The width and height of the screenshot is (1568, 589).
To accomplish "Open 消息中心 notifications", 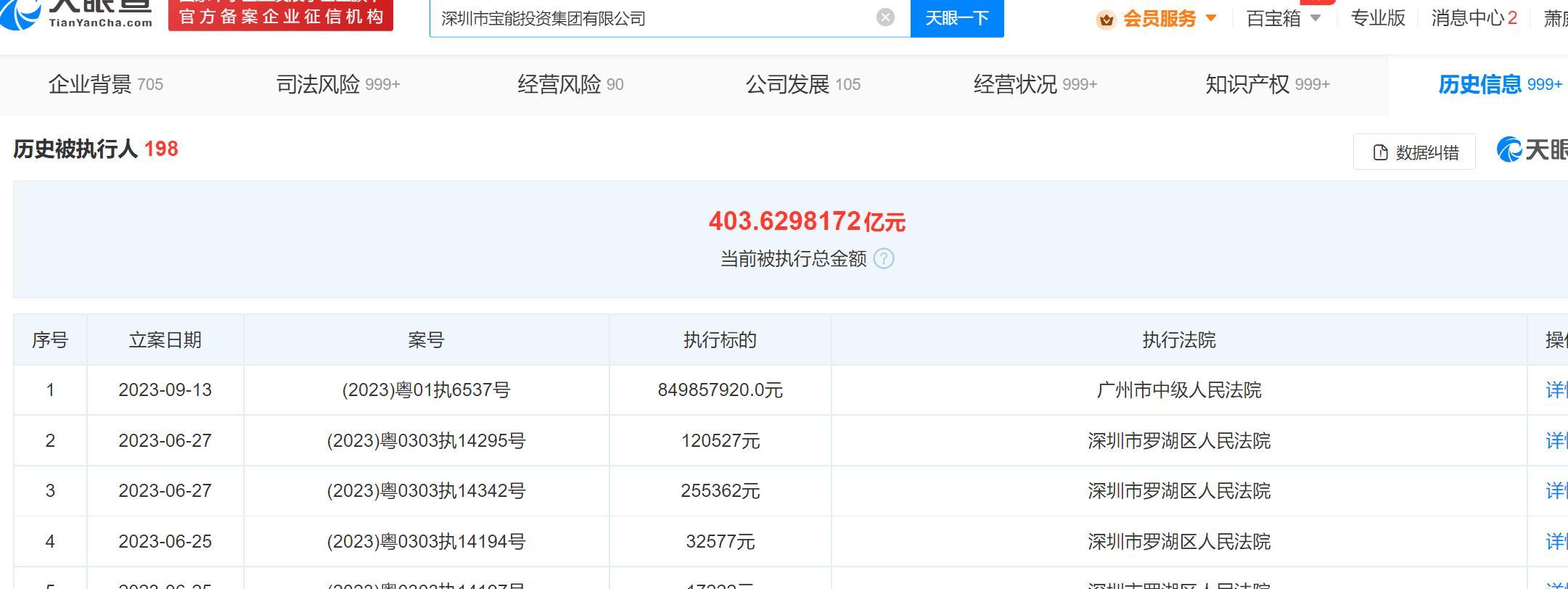I will pos(1474,18).
